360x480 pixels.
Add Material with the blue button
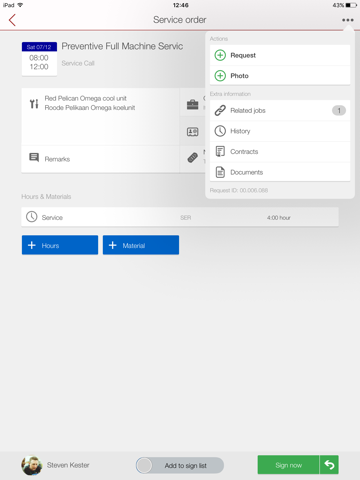141,245
